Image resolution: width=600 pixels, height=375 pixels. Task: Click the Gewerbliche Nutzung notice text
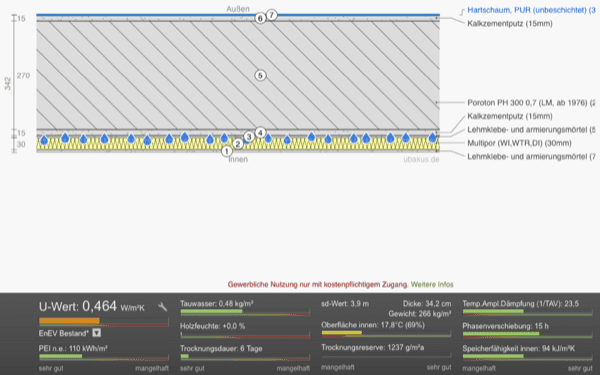318,284
